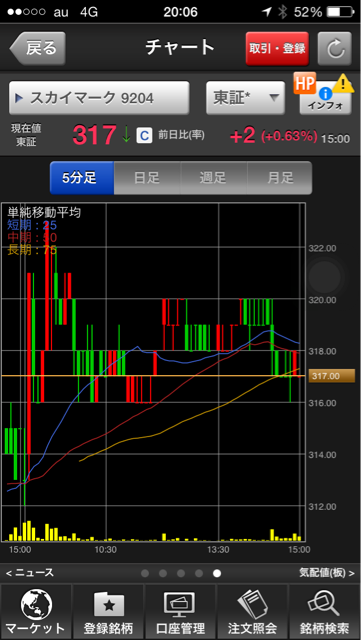Expand the 東証* exchange dropdown
This screenshot has height=640, width=361.
[x=245, y=98]
